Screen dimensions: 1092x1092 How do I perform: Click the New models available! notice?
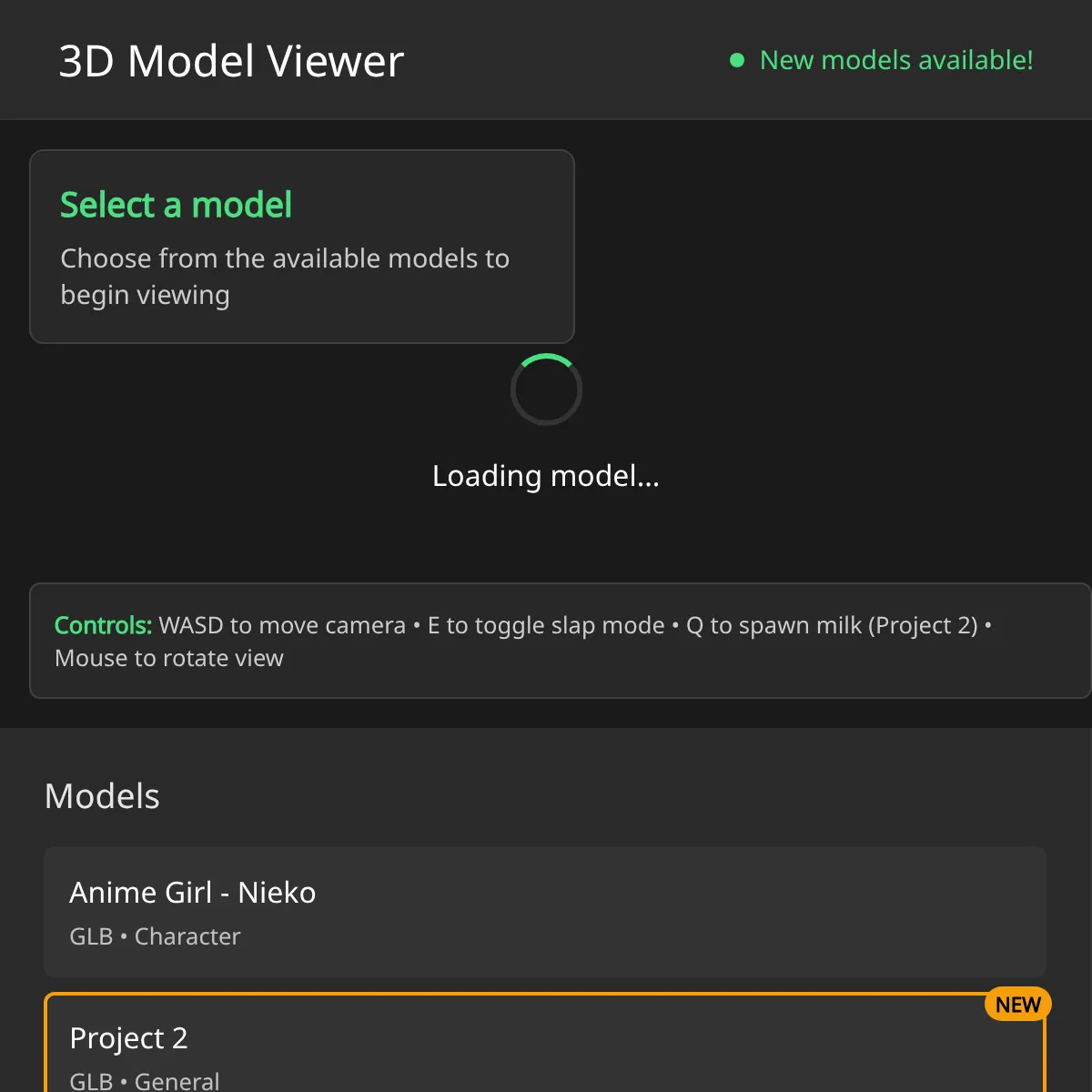pos(896,60)
